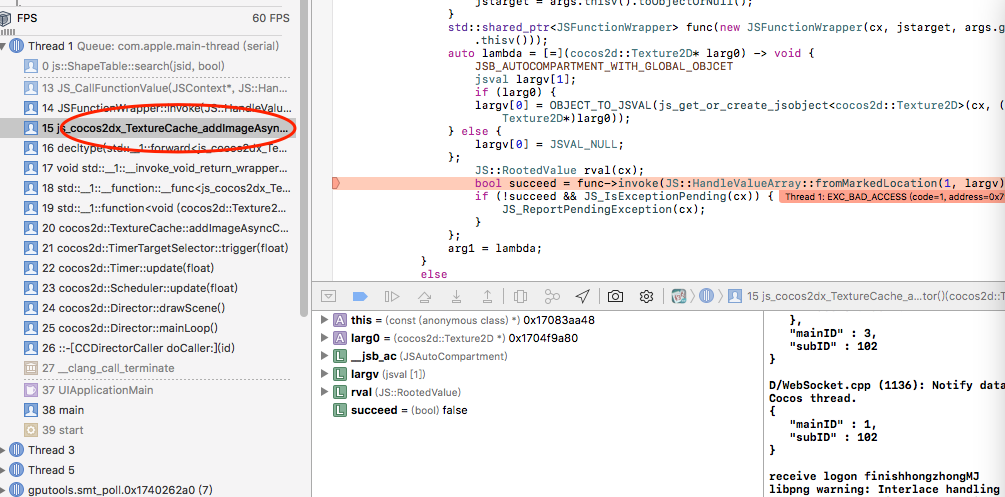Select the thread icon in jump bar
The height and width of the screenshot is (497, 1005).
click(706, 296)
